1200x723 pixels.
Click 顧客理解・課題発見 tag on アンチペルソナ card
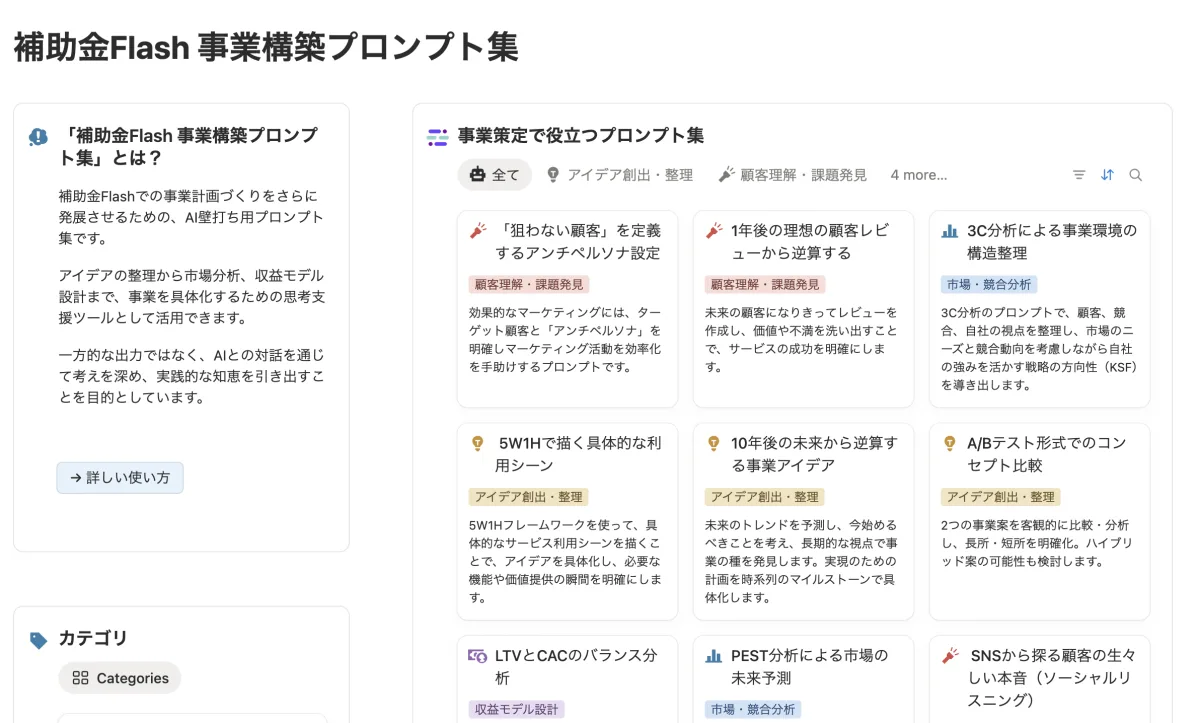(529, 284)
